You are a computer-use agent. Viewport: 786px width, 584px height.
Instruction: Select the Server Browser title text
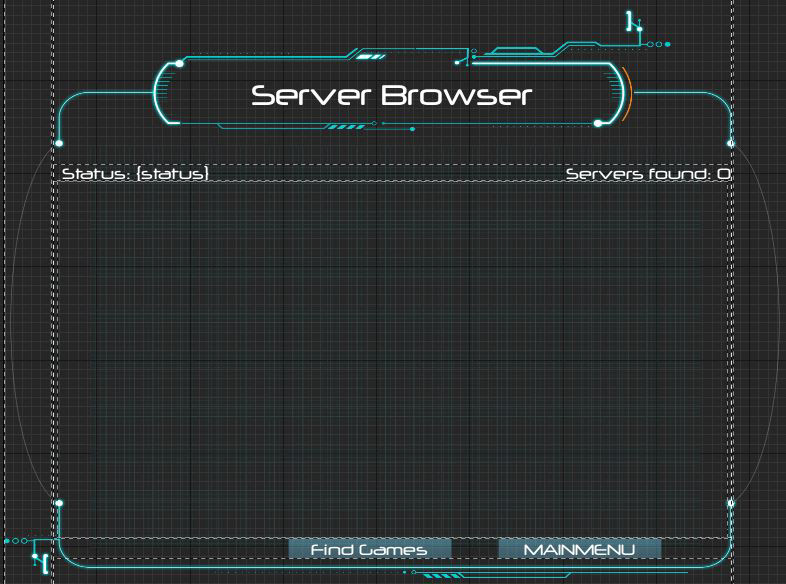[x=391, y=95]
